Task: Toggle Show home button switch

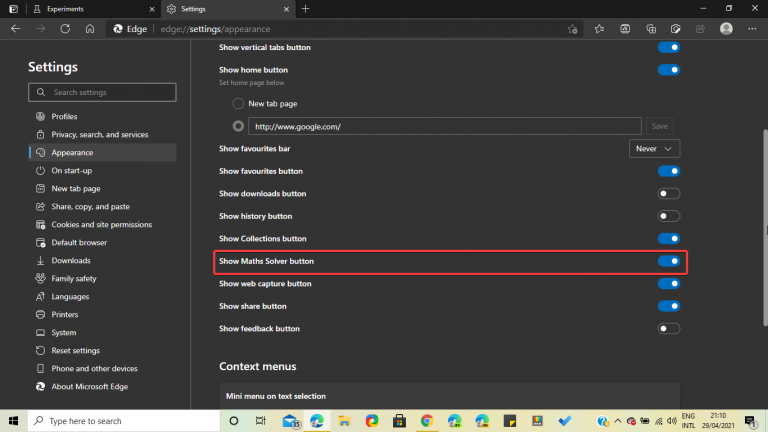Action: pyautogui.click(x=669, y=70)
